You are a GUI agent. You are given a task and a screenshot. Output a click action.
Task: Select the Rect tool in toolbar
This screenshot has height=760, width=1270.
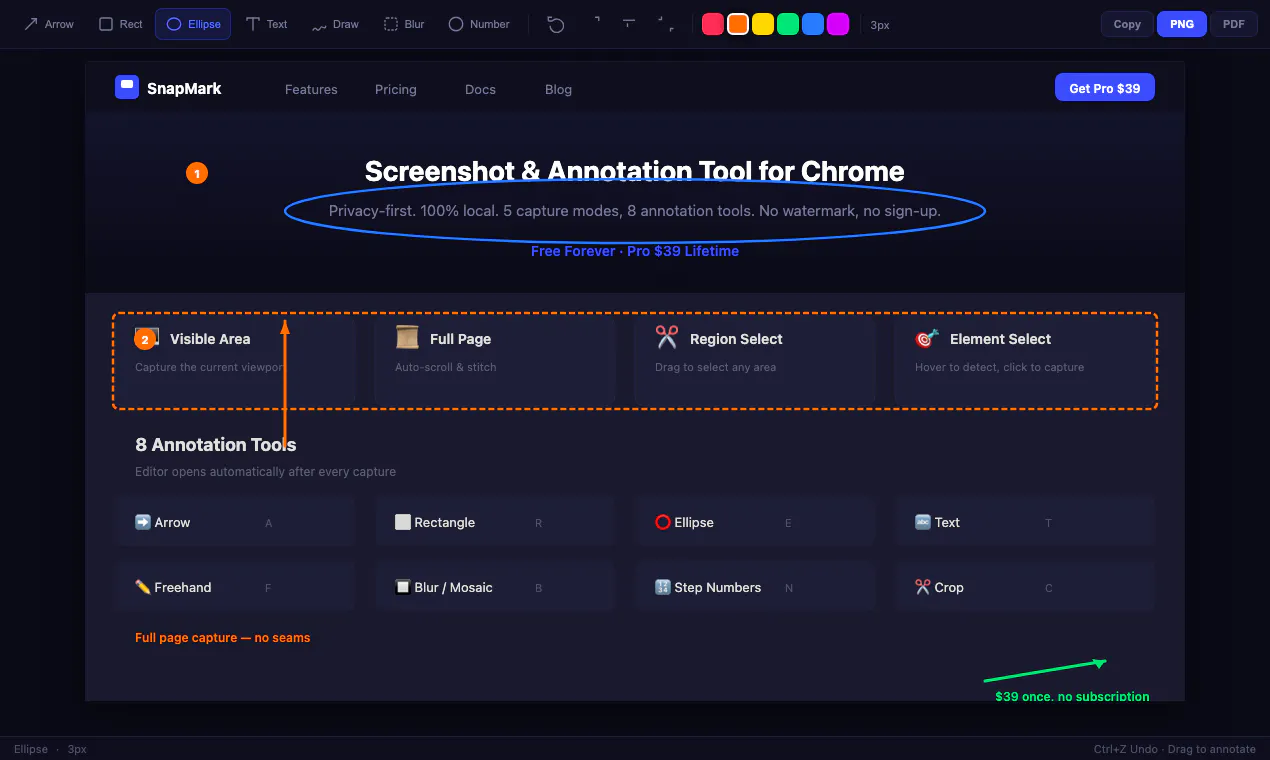(x=121, y=24)
